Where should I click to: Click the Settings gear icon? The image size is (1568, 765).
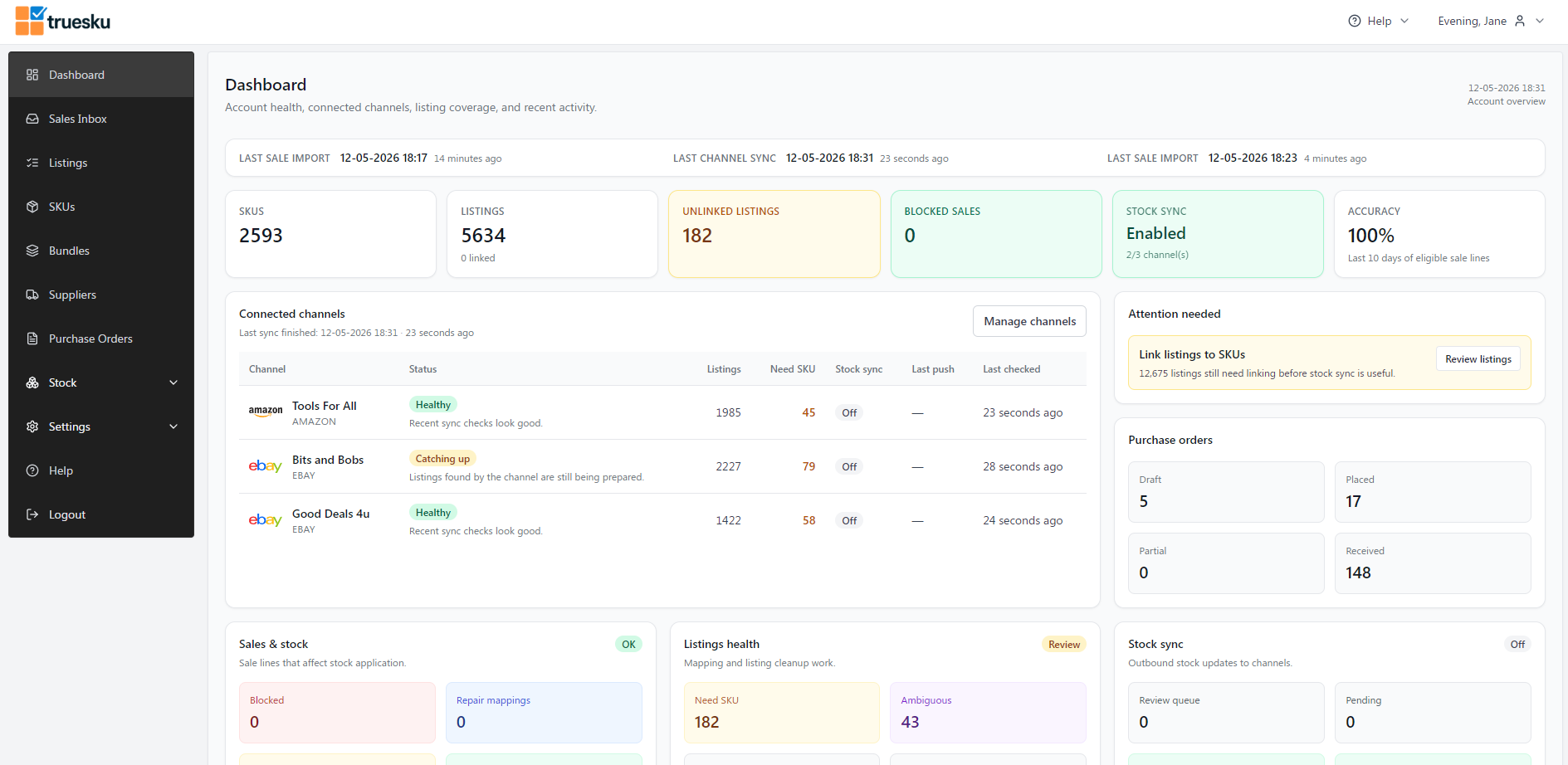(32, 426)
